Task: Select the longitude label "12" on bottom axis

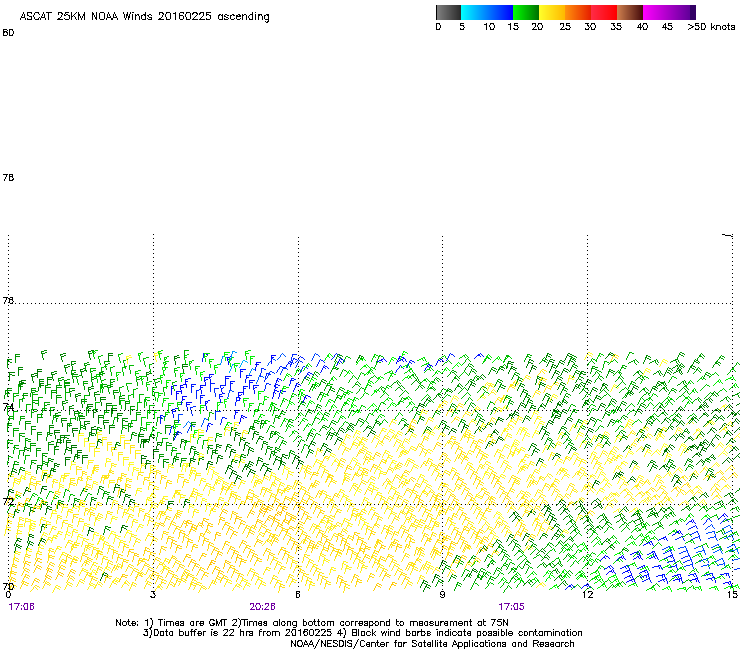Action: [x=588, y=594]
